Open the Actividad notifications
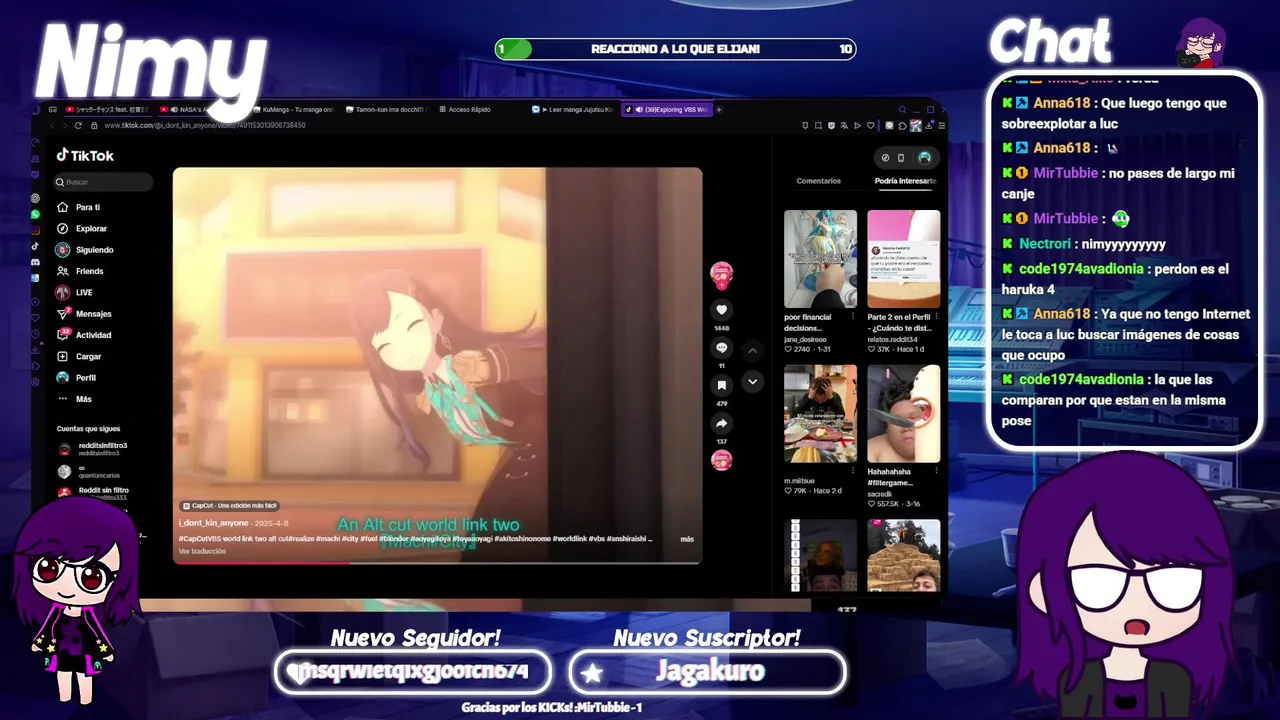 [x=84, y=335]
